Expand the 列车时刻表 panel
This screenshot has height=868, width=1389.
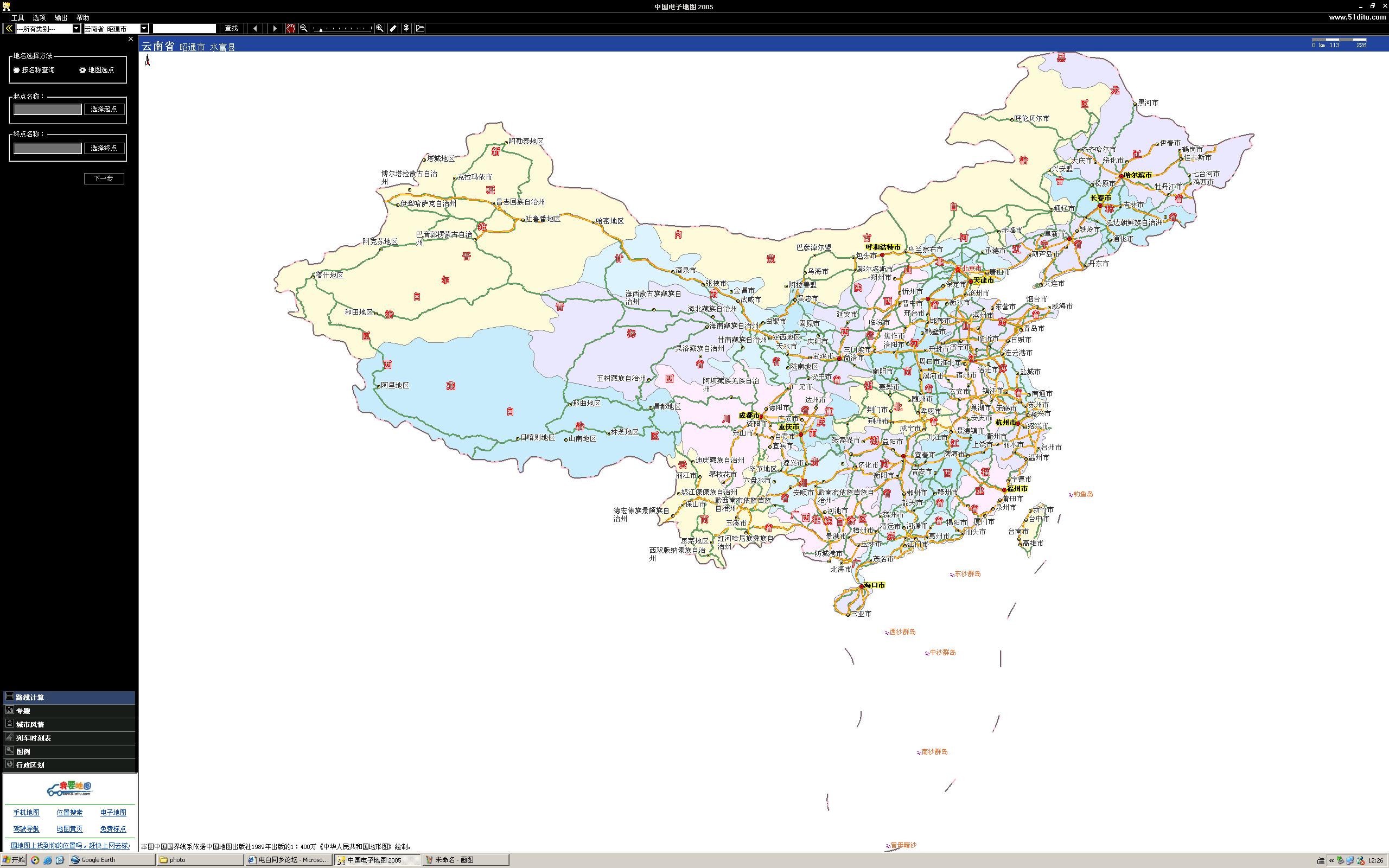tap(33, 738)
